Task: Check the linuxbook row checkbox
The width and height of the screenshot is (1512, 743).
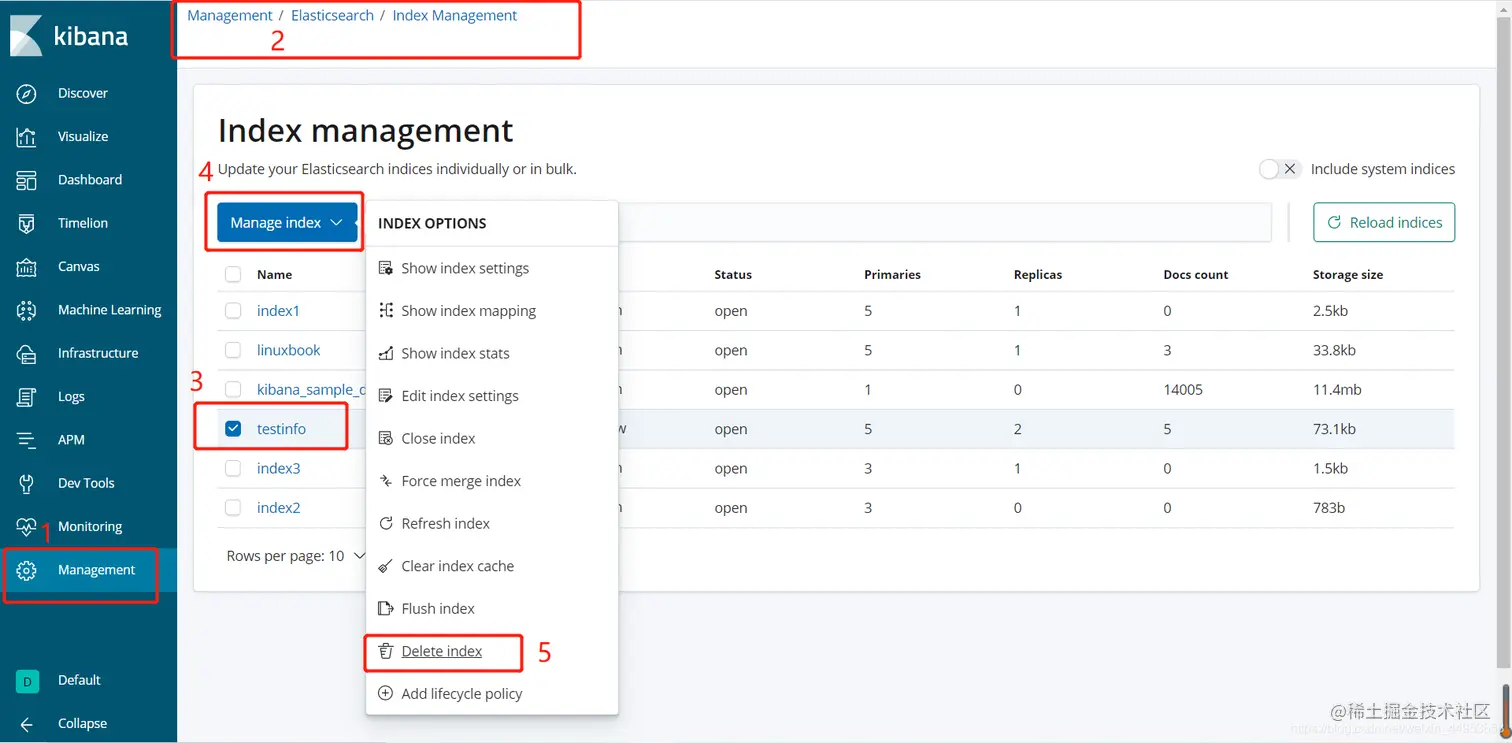Action: [233, 350]
